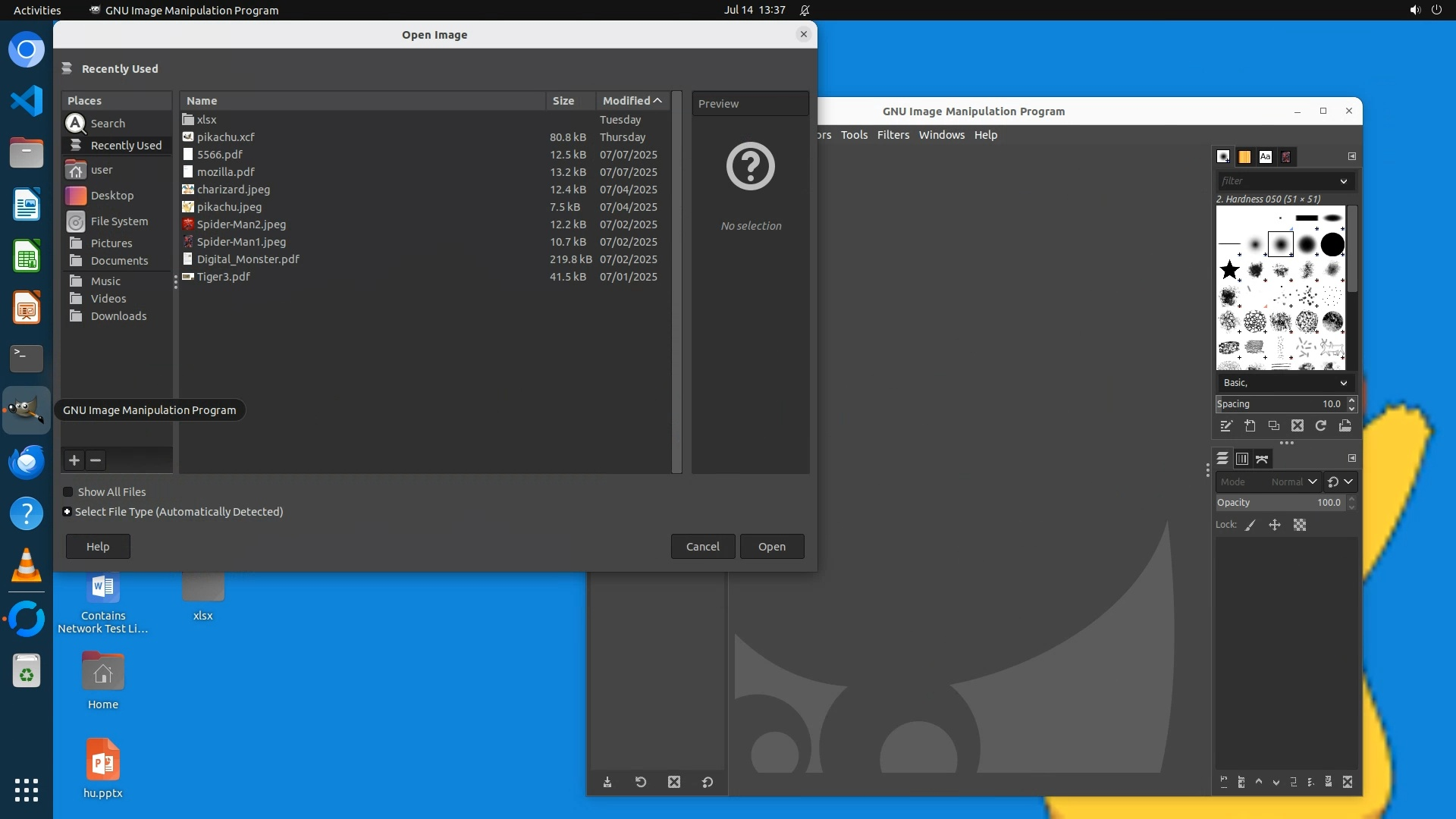The image size is (1456, 819).
Task: Open the Paths tab icon
Action: point(1262,459)
